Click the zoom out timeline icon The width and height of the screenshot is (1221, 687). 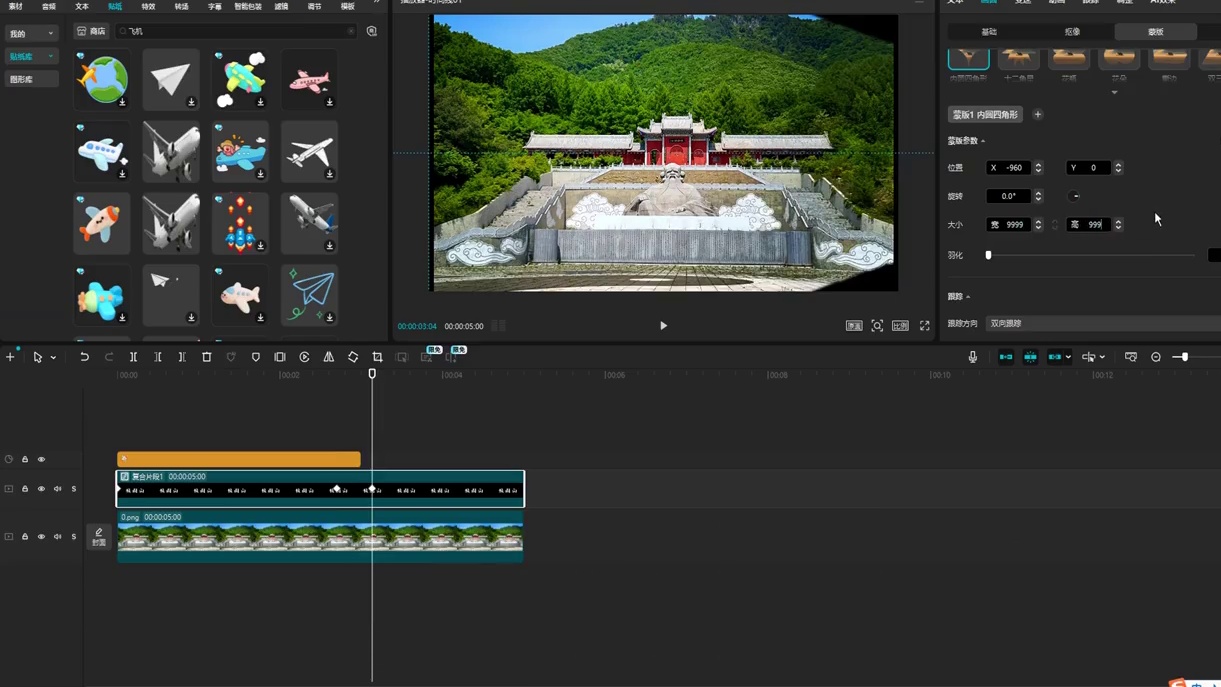[1156, 357]
